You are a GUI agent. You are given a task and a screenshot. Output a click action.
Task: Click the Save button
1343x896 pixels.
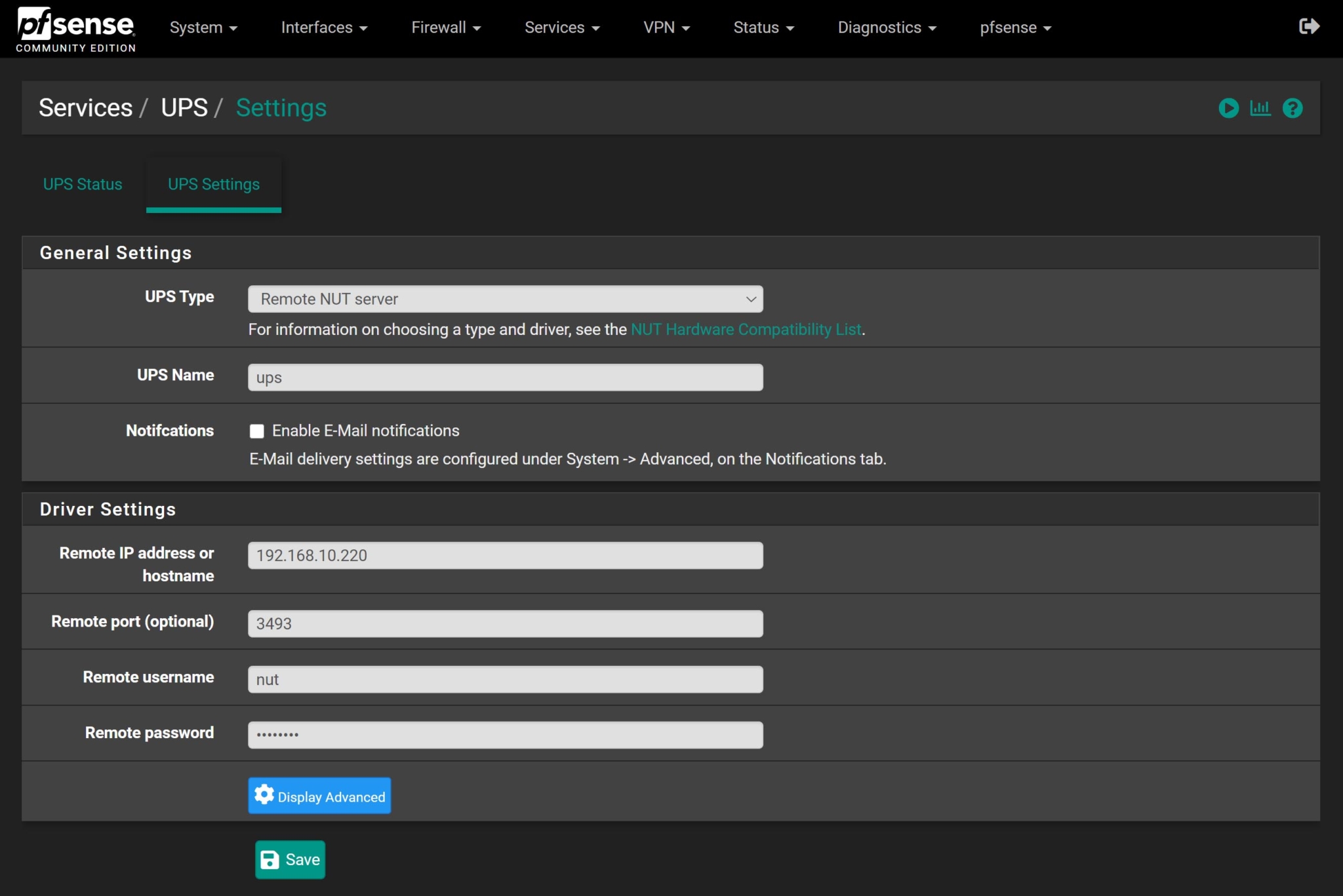click(289, 859)
